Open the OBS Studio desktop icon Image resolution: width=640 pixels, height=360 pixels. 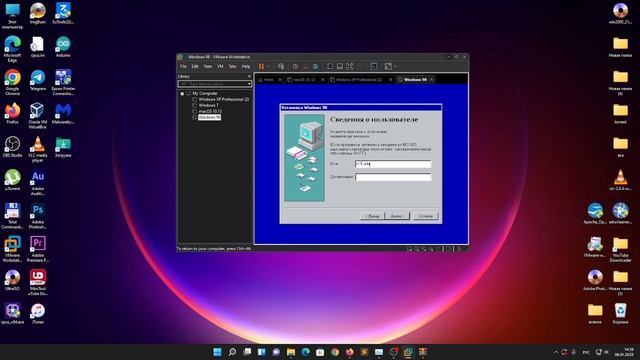point(12,147)
